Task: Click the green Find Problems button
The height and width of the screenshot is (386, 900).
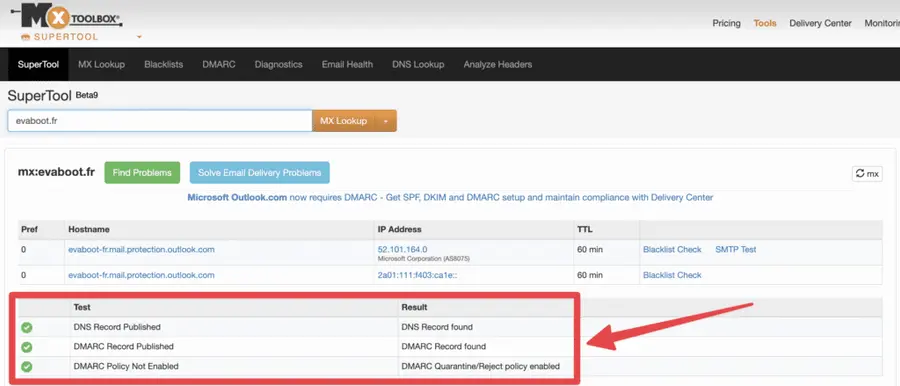Action: coord(142,173)
